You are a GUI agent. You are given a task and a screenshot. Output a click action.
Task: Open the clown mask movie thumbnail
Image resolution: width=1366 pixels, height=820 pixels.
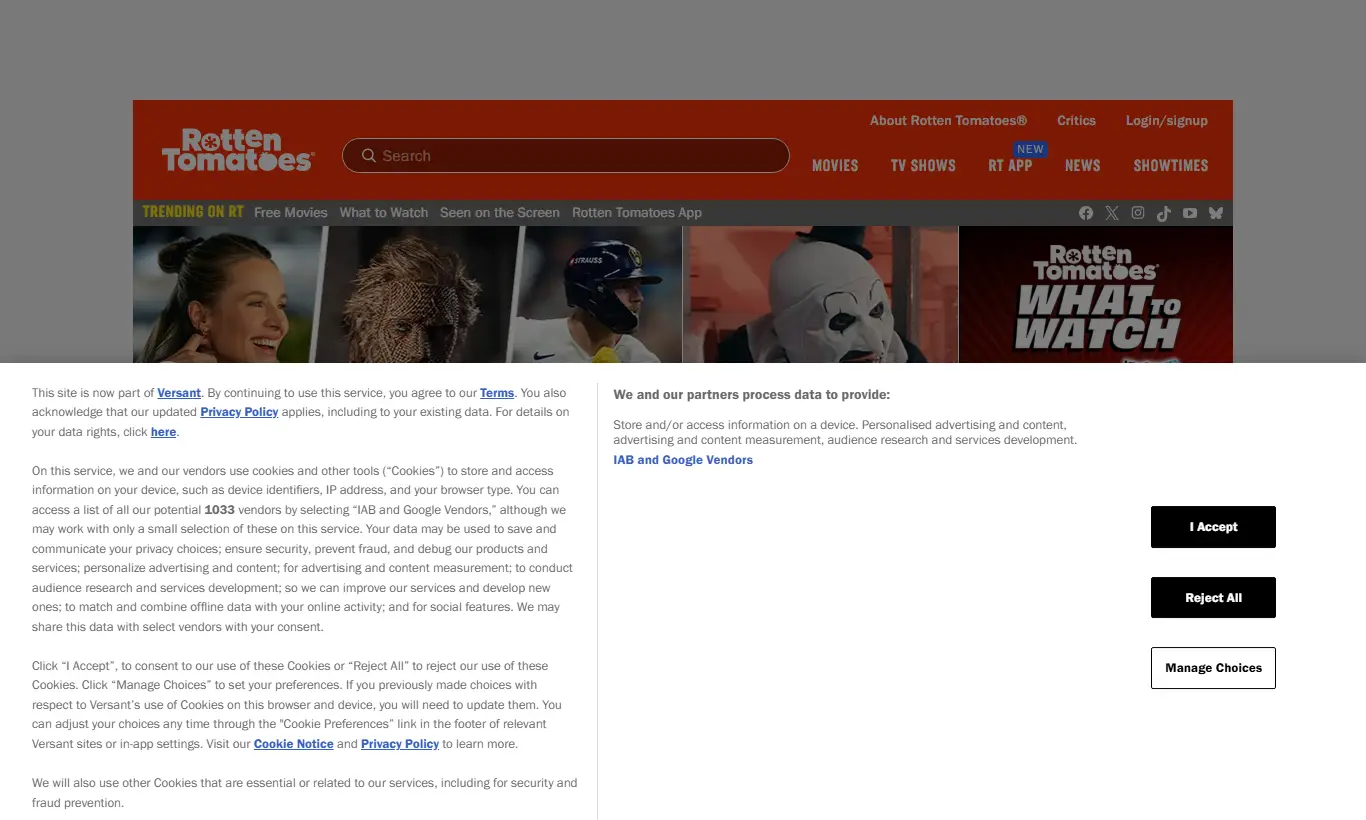[x=820, y=294]
